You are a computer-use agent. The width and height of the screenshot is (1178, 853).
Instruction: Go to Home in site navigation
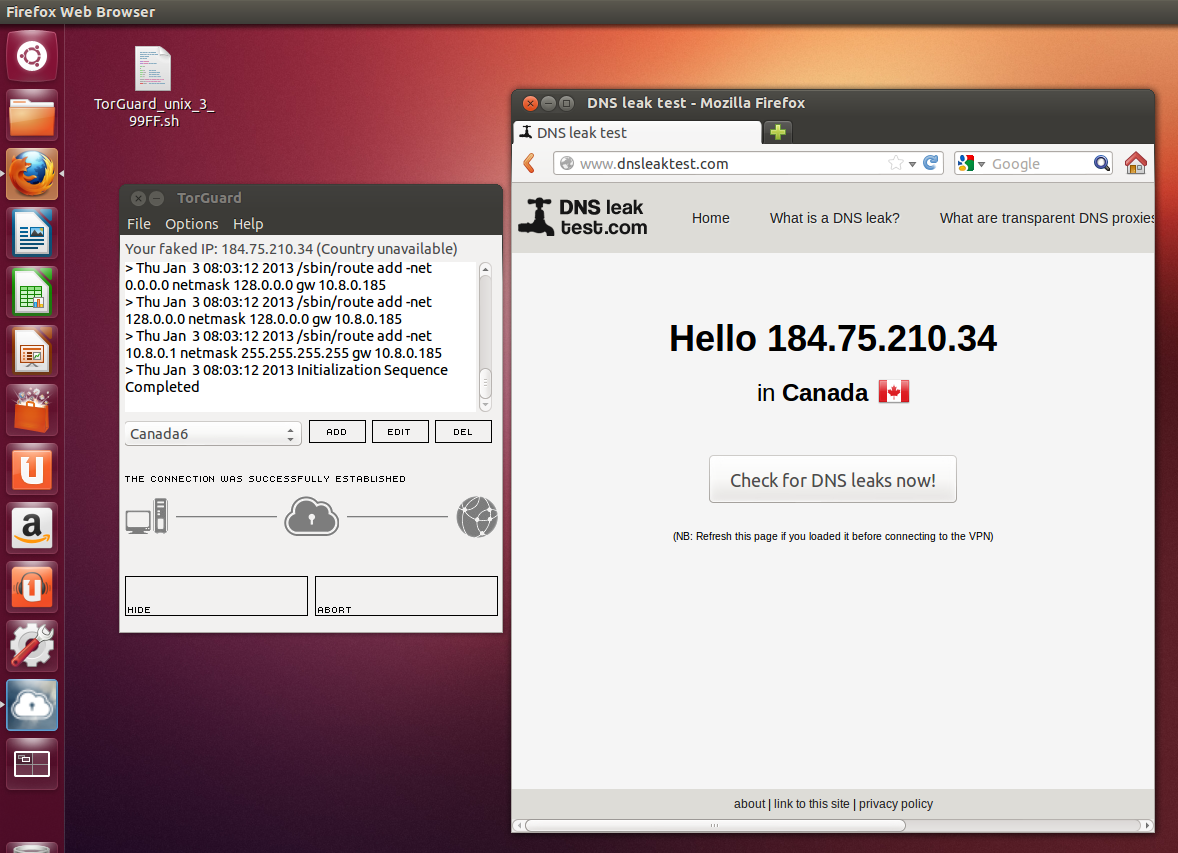pyautogui.click(x=711, y=218)
